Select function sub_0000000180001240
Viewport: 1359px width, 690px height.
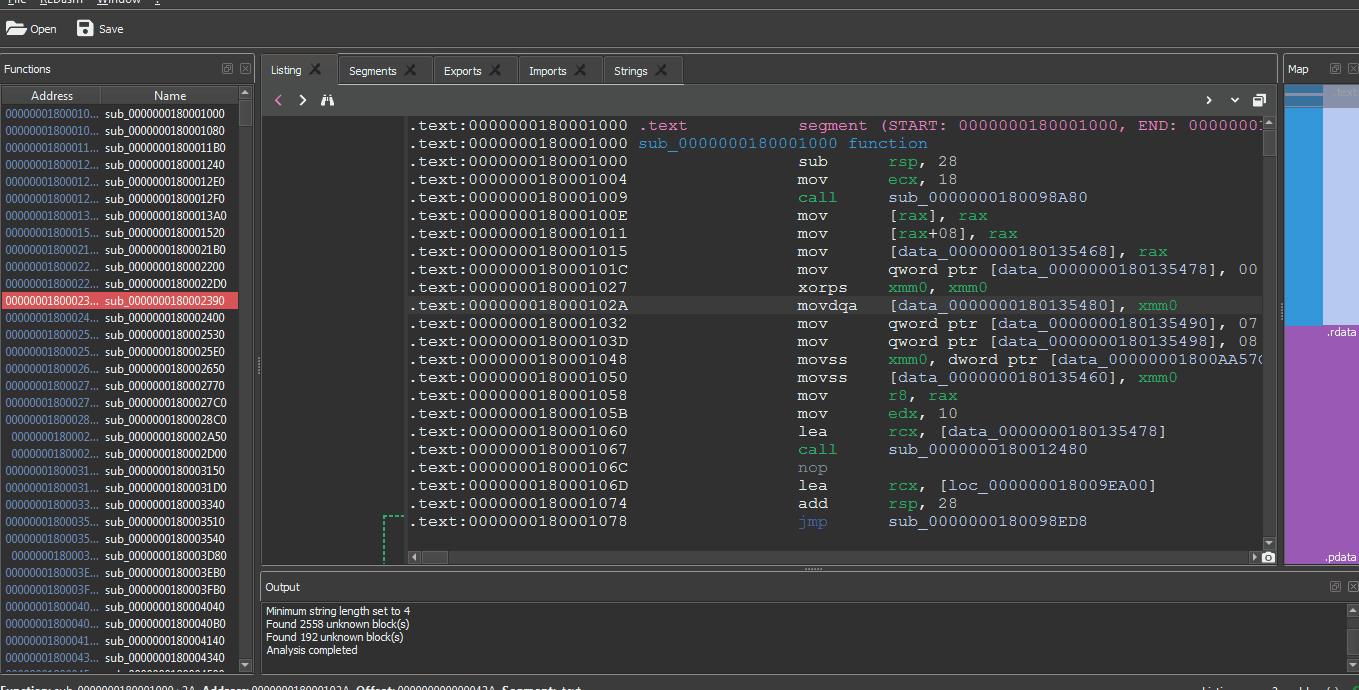(x=120, y=164)
